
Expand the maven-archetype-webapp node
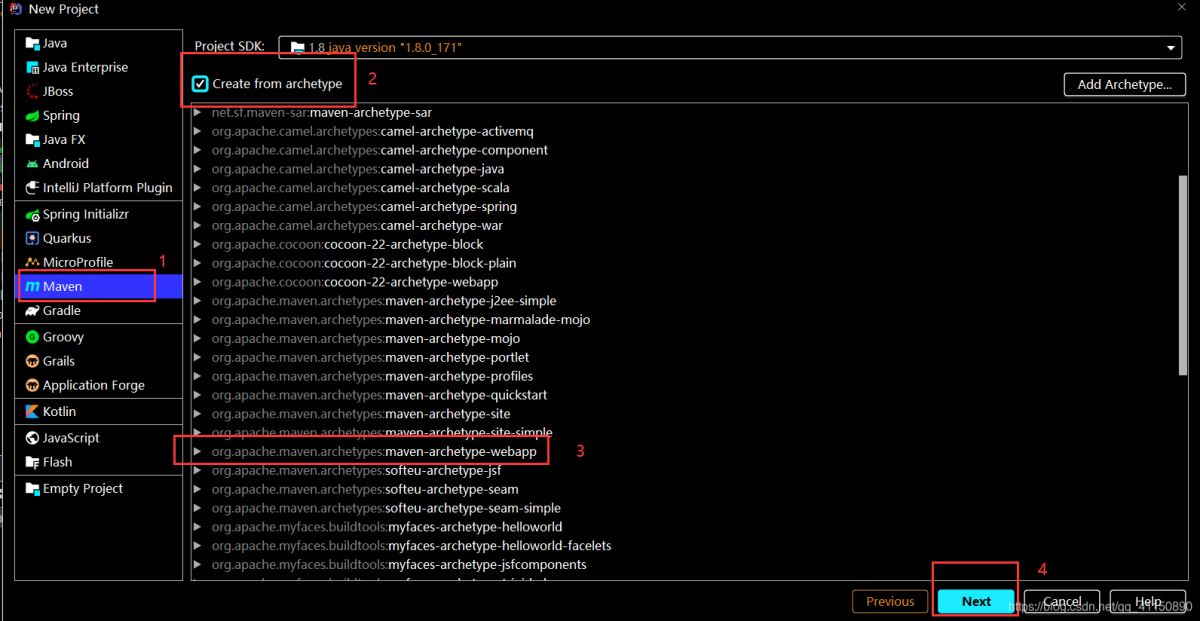pos(198,452)
